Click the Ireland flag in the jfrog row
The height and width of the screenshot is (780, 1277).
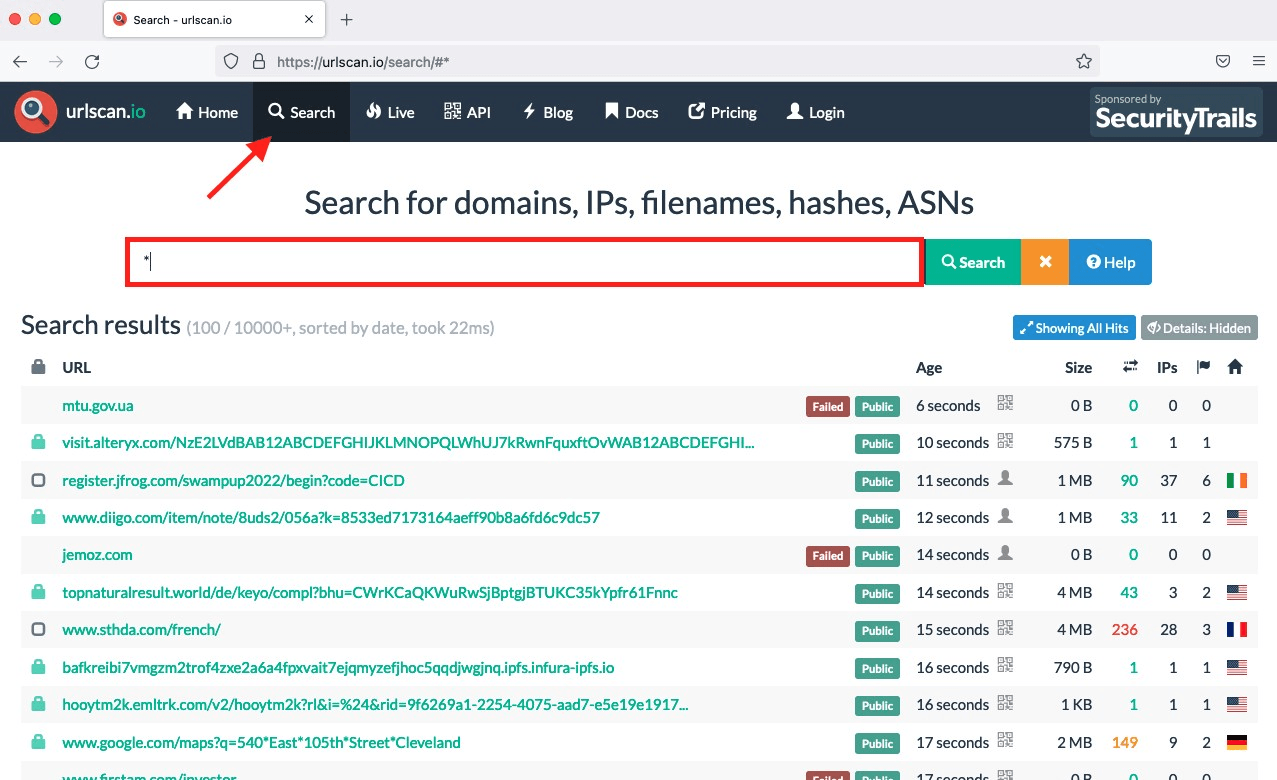tap(1237, 480)
